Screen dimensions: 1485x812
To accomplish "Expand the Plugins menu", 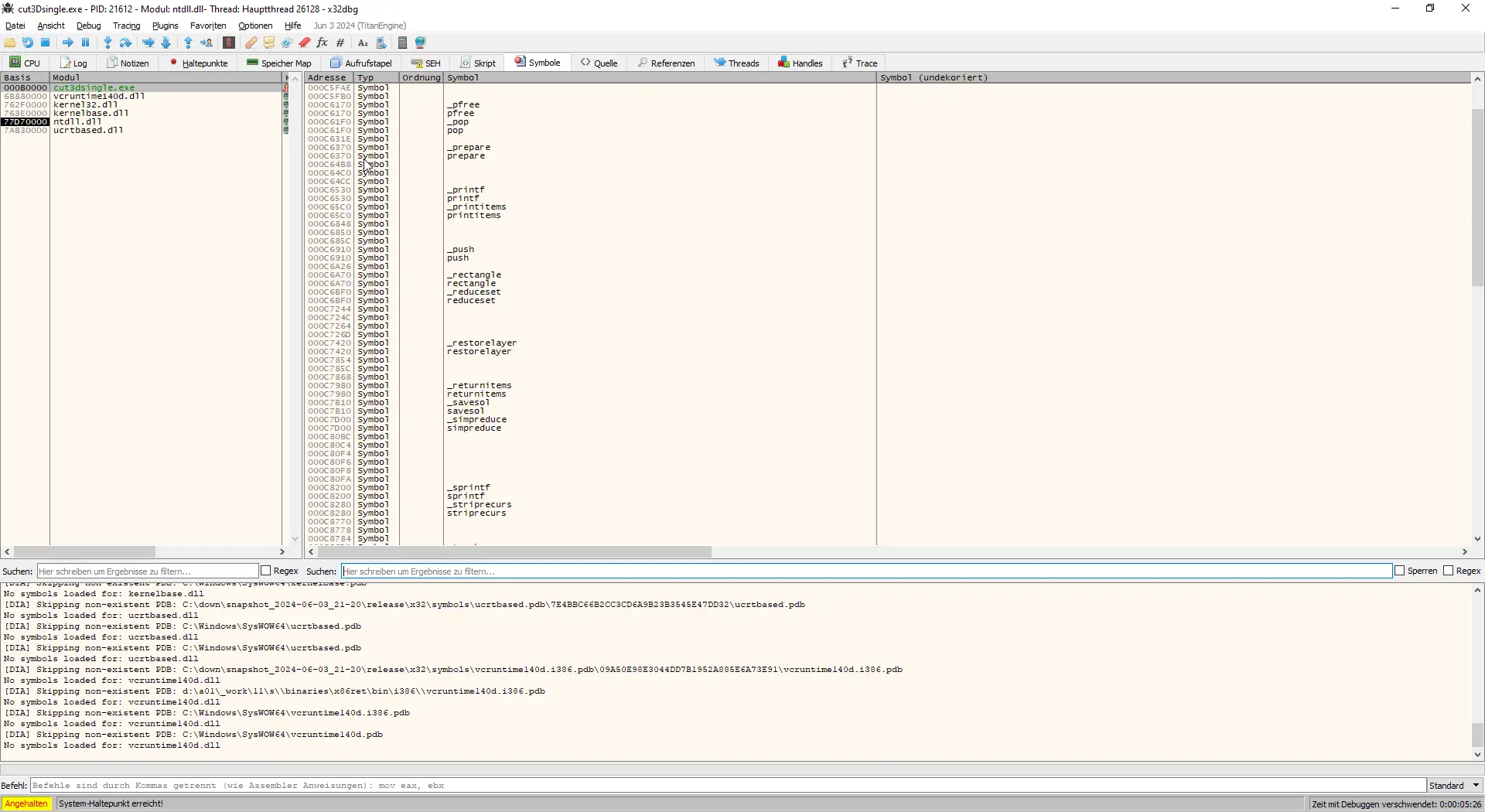I will point(165,26).
